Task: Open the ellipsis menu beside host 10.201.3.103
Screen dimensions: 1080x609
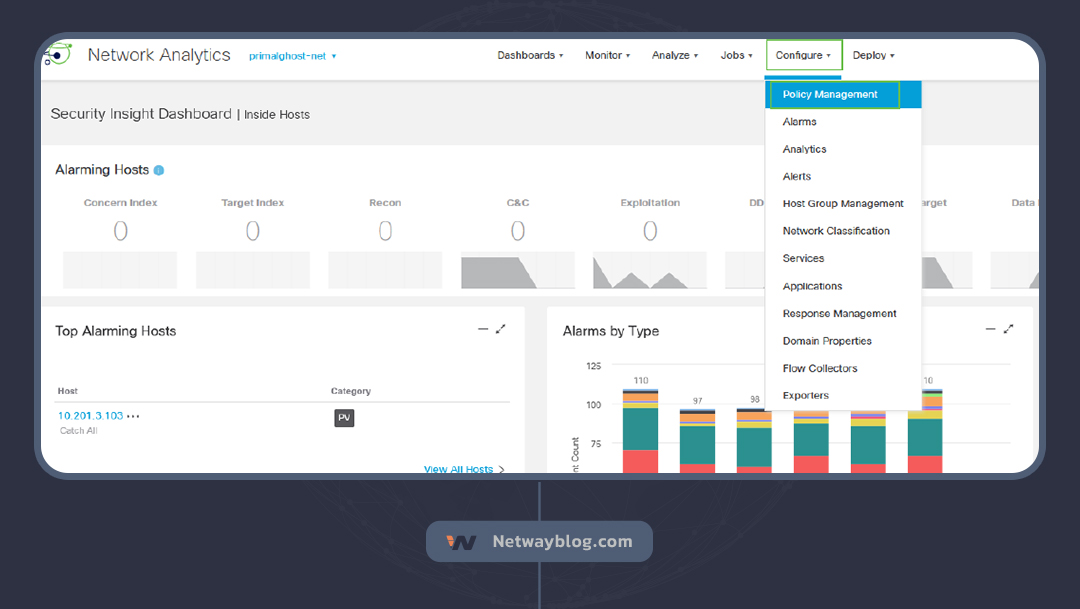Action: pyautogui.click(x=133, y=416)
